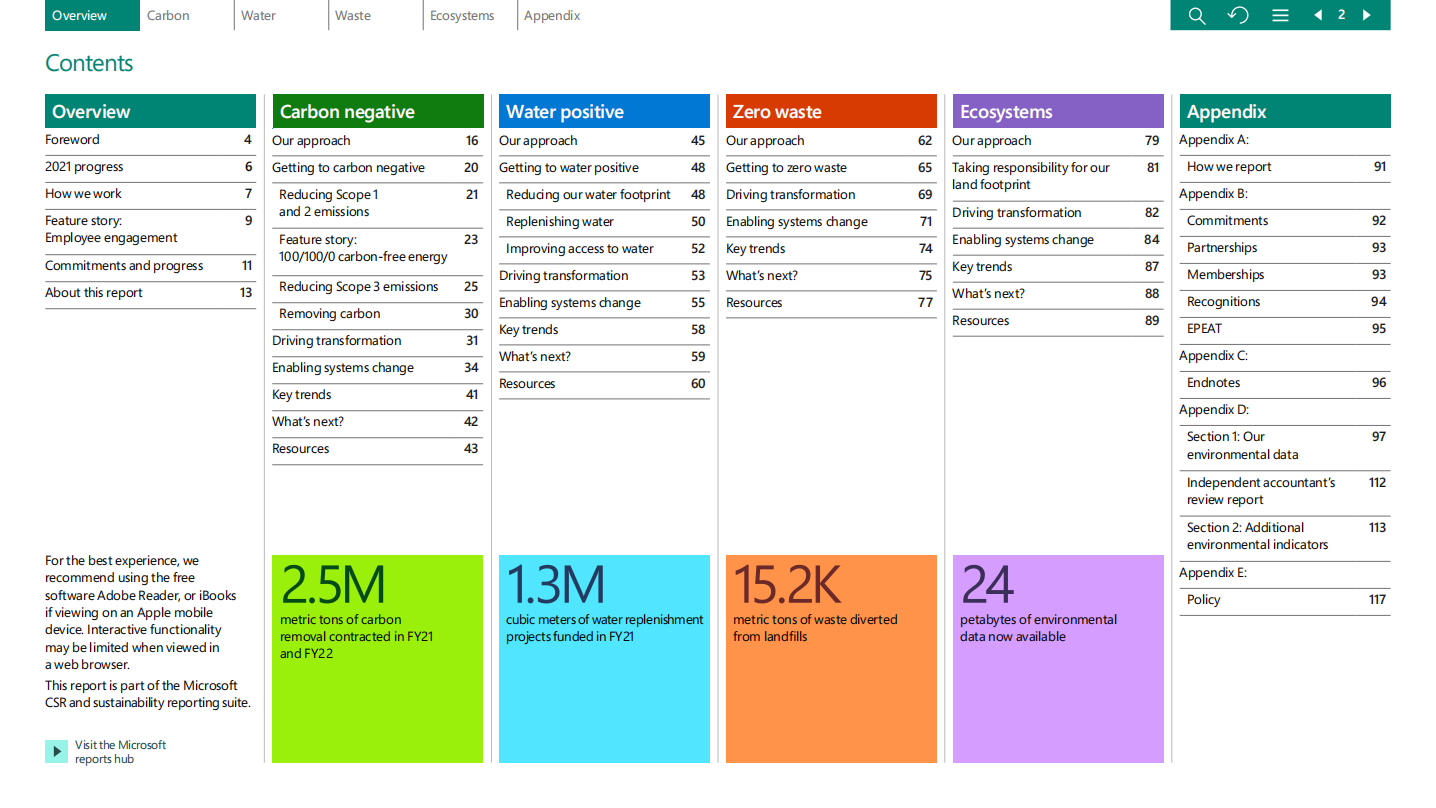Click the Carbon negative section header
Screen dimensions: 1436x808
coord(377,111)
